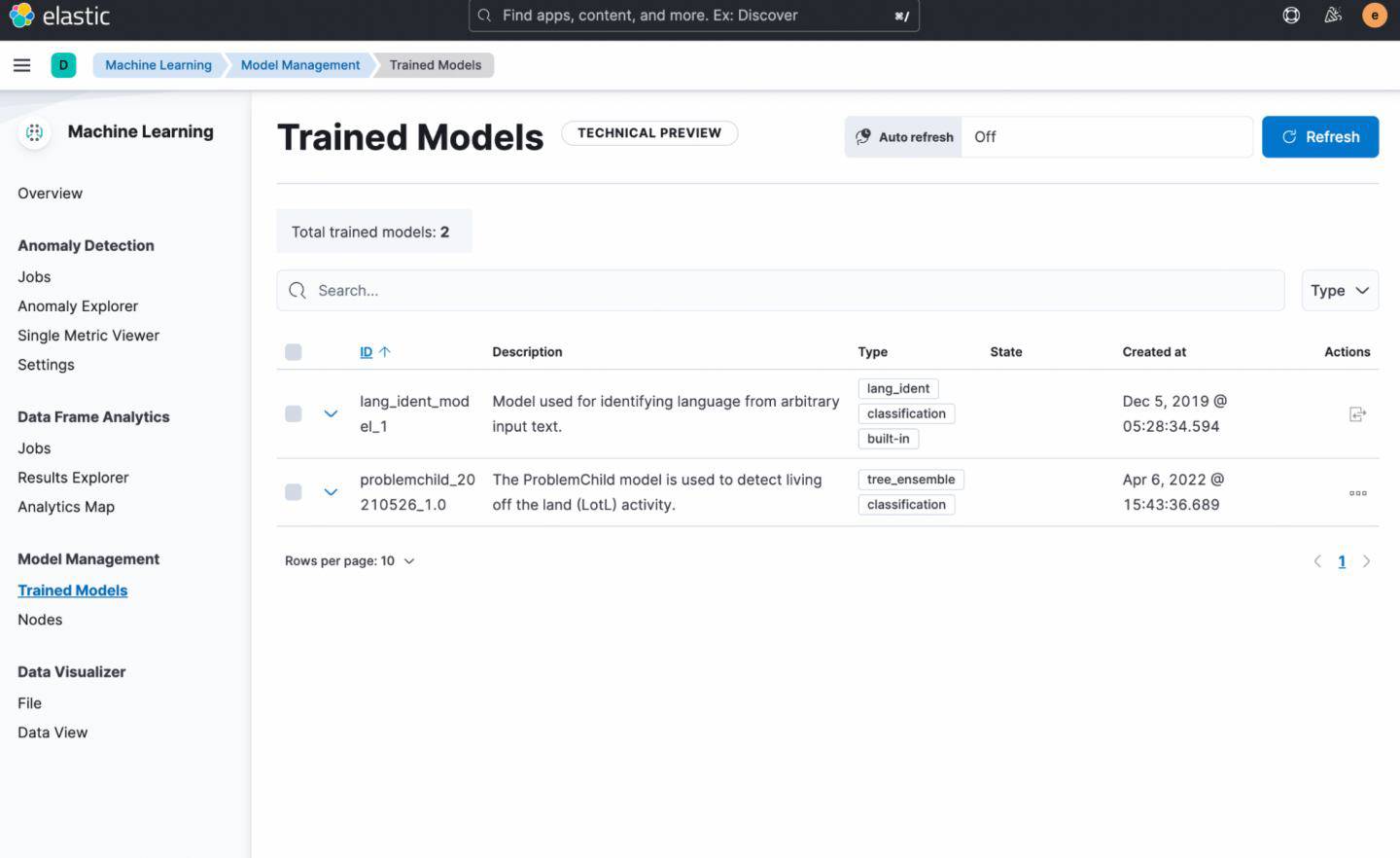Open the help menu icon

coord(1290,15)
